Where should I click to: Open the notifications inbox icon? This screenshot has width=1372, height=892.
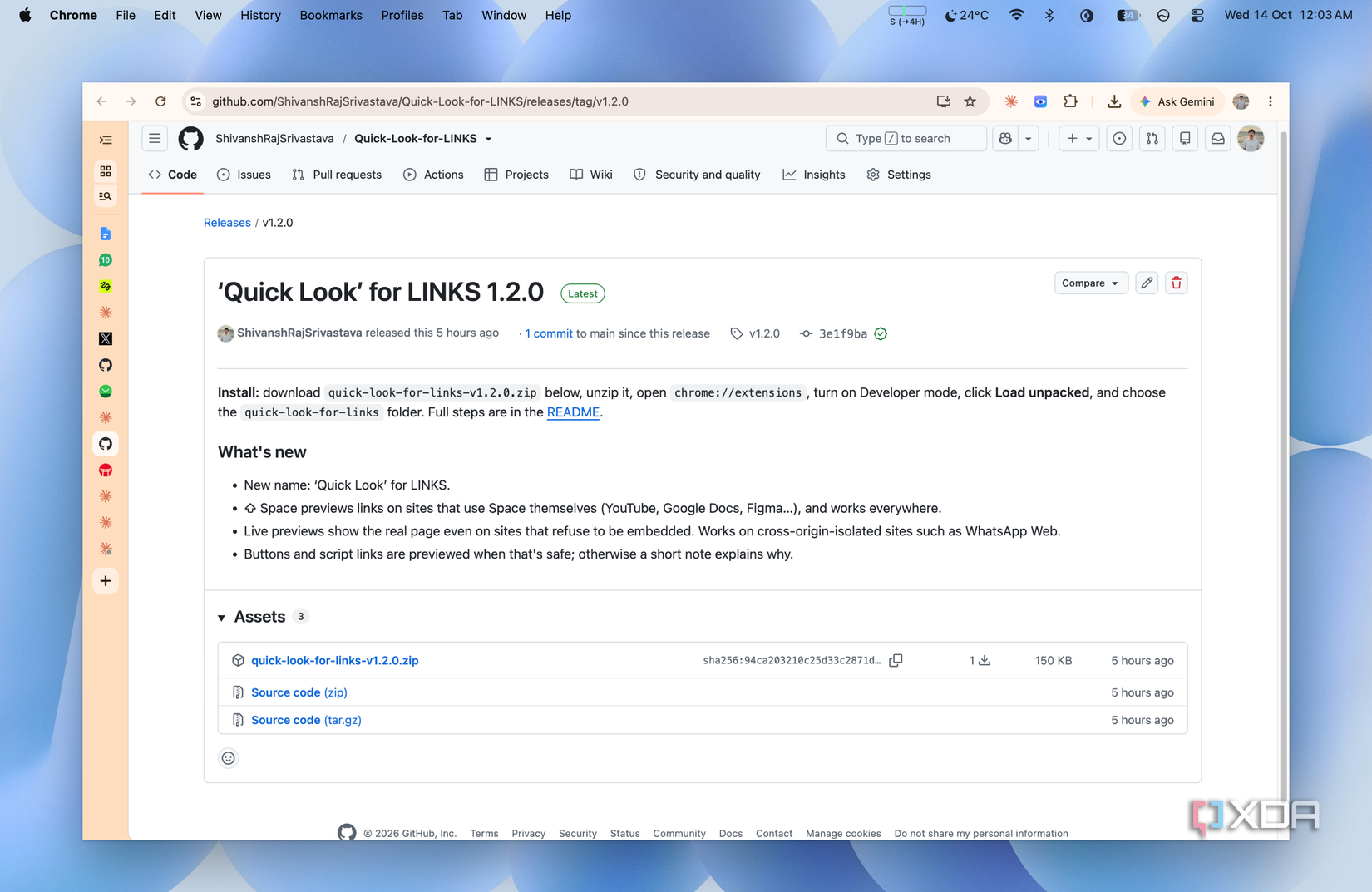tap(1217, 139)
